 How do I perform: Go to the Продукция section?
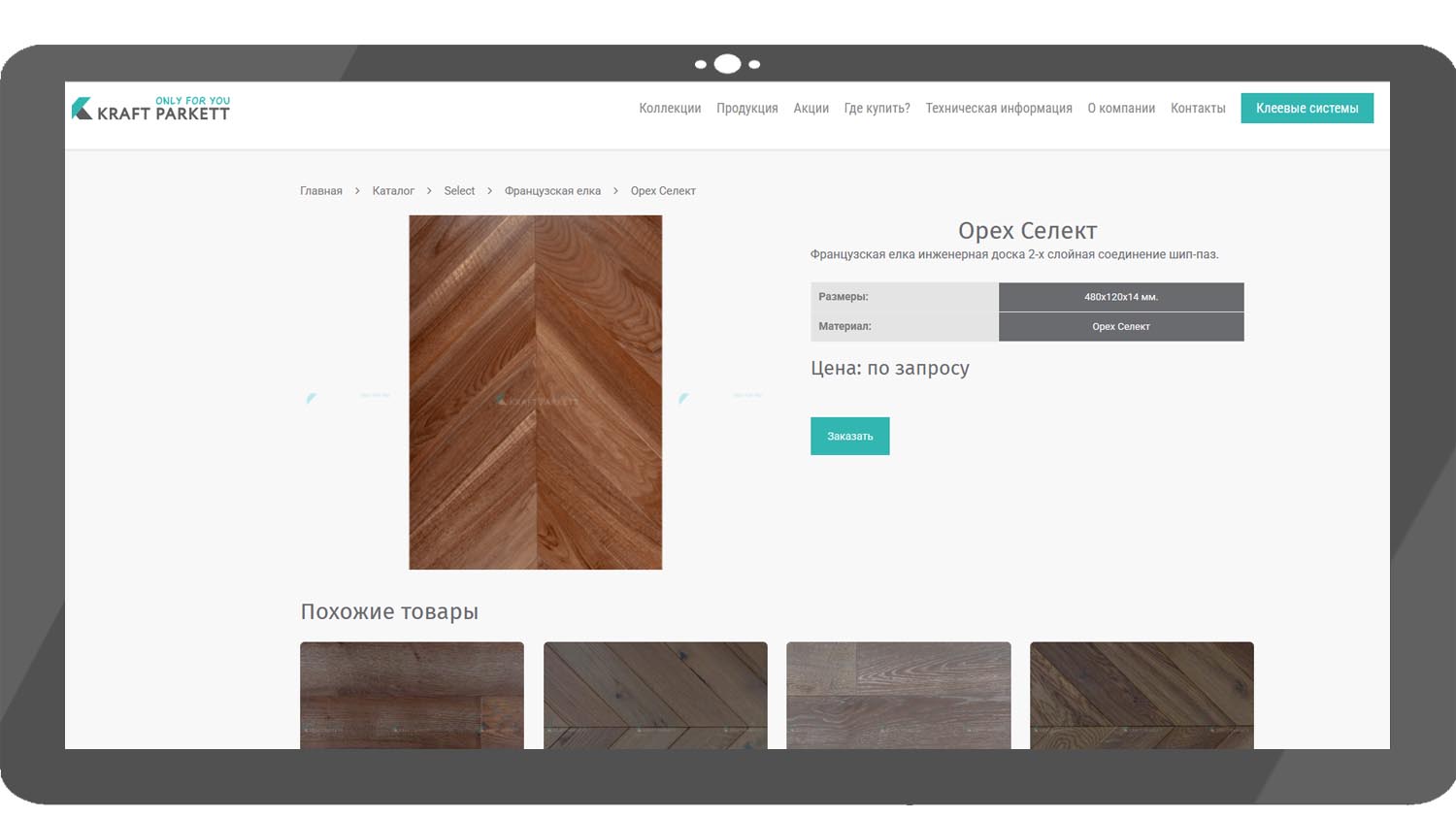click(746, 109)
